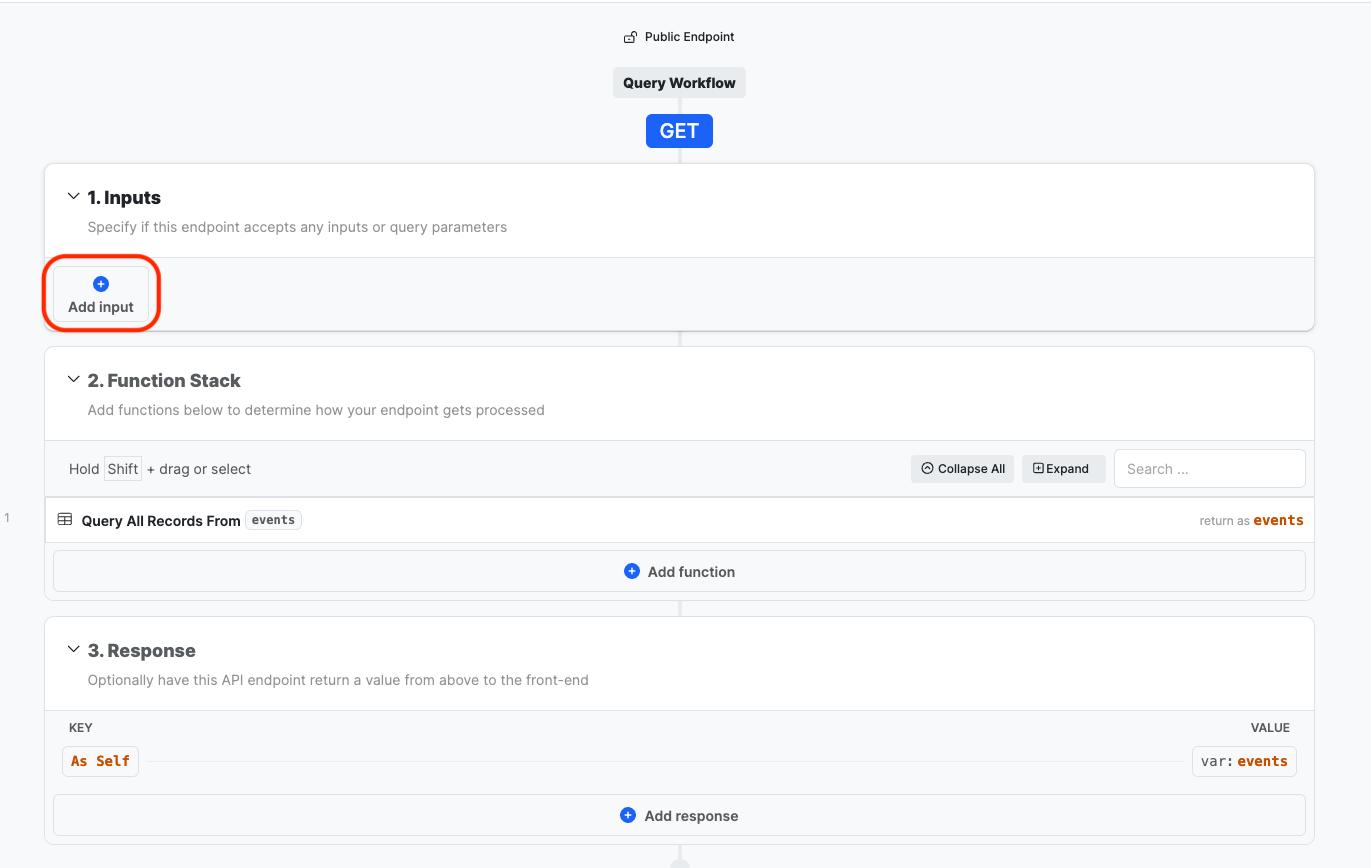Screen dimensions: 1371x868
Task: Click the plus icon above Add input
Action: 101,284
